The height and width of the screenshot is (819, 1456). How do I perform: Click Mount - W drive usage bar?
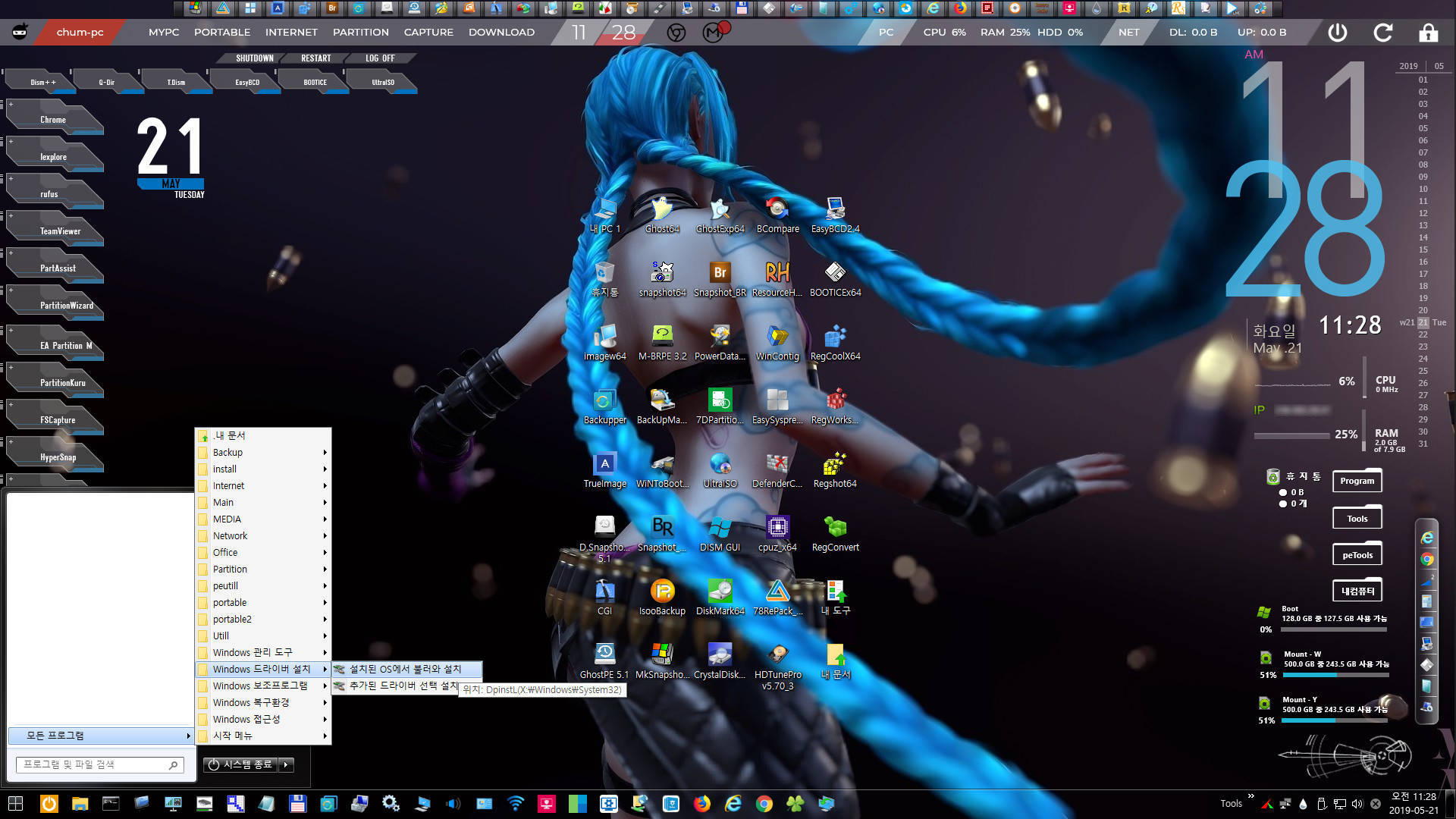1335,674
